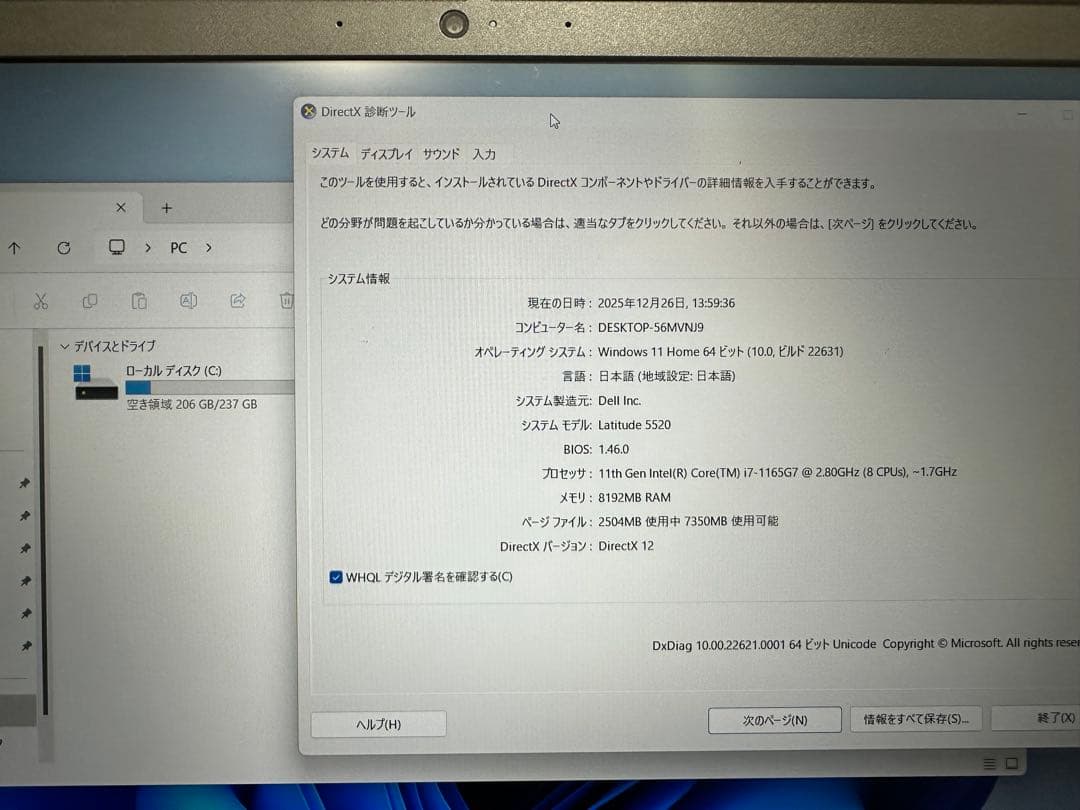Click the chevron after the desktop breadcrumb icon
The image size is (1080, 810).
tap(148, 247)
